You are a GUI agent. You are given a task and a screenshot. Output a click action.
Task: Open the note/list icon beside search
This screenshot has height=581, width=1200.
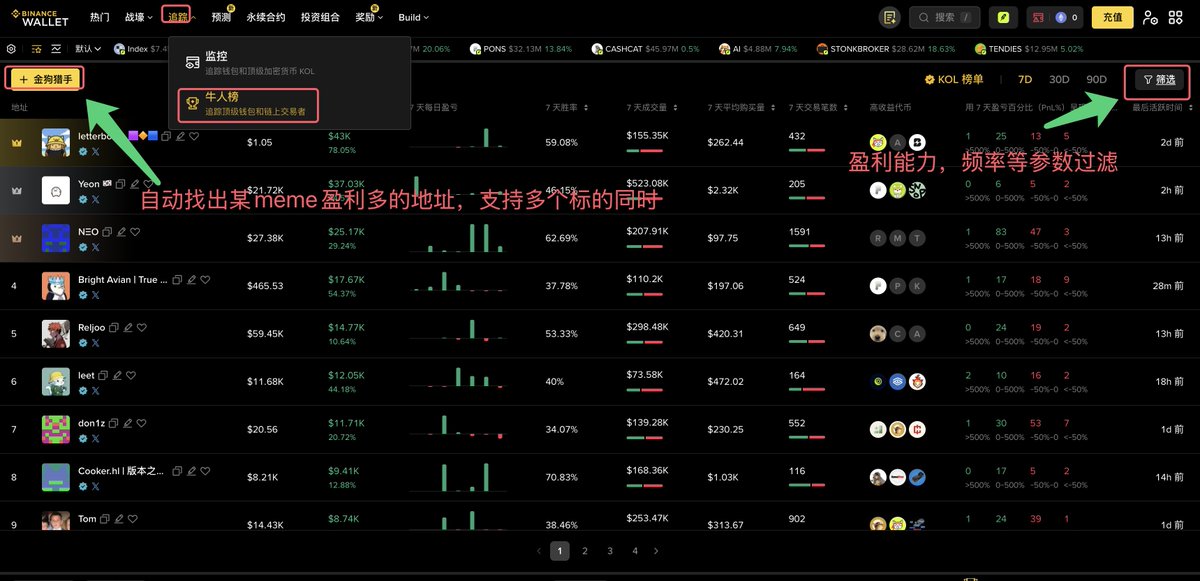(889, 17)
